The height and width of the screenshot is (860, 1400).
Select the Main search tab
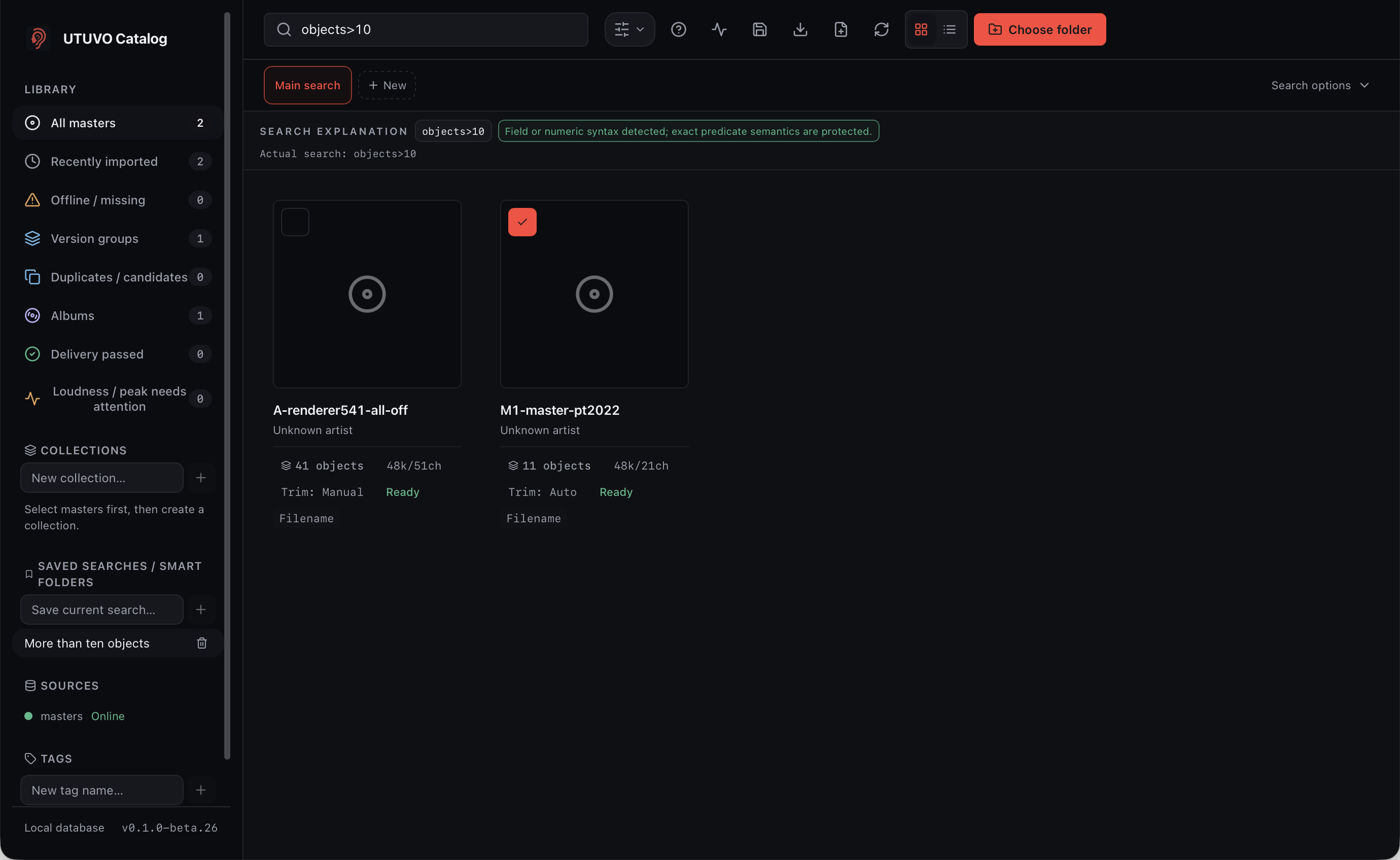(x=307, y=85)
